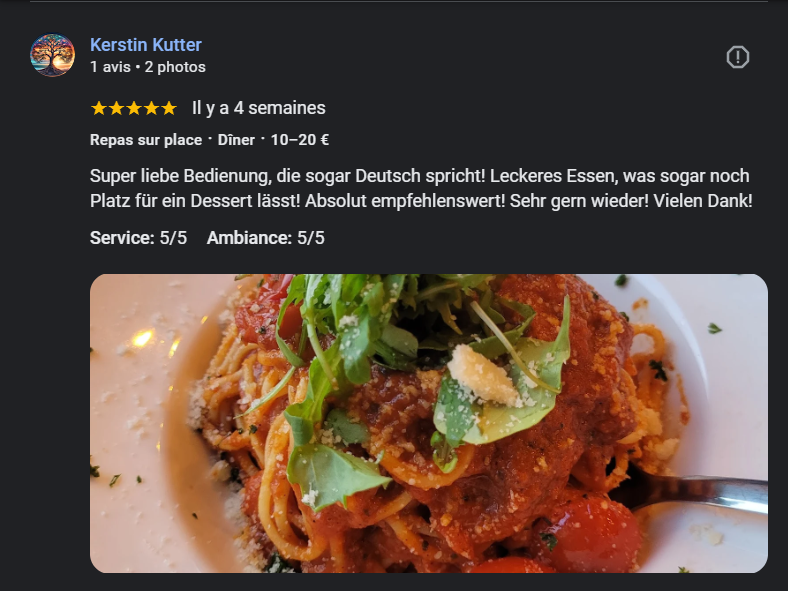Screen dimensions: 788x591
Task: Click the fourth yellow rating star
Action: (151, 108)
